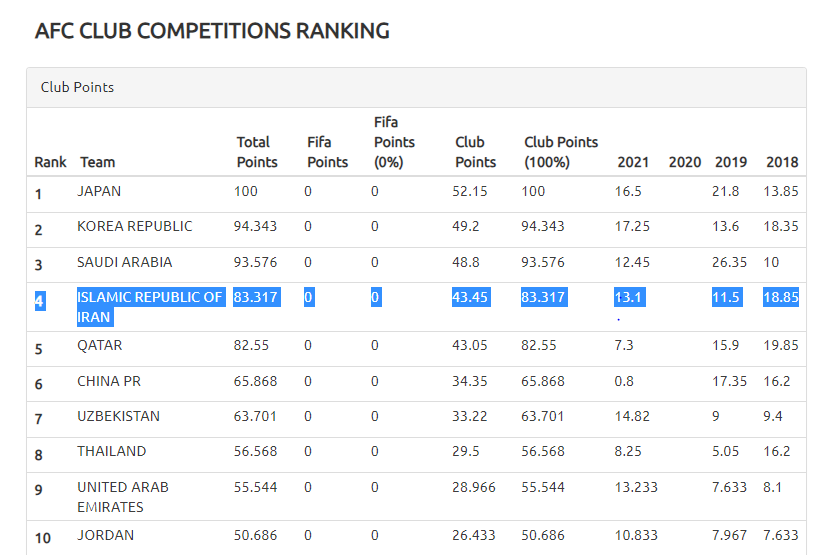Click the 2020 column header
Screen dimensions: 829x555
[684, 162]
